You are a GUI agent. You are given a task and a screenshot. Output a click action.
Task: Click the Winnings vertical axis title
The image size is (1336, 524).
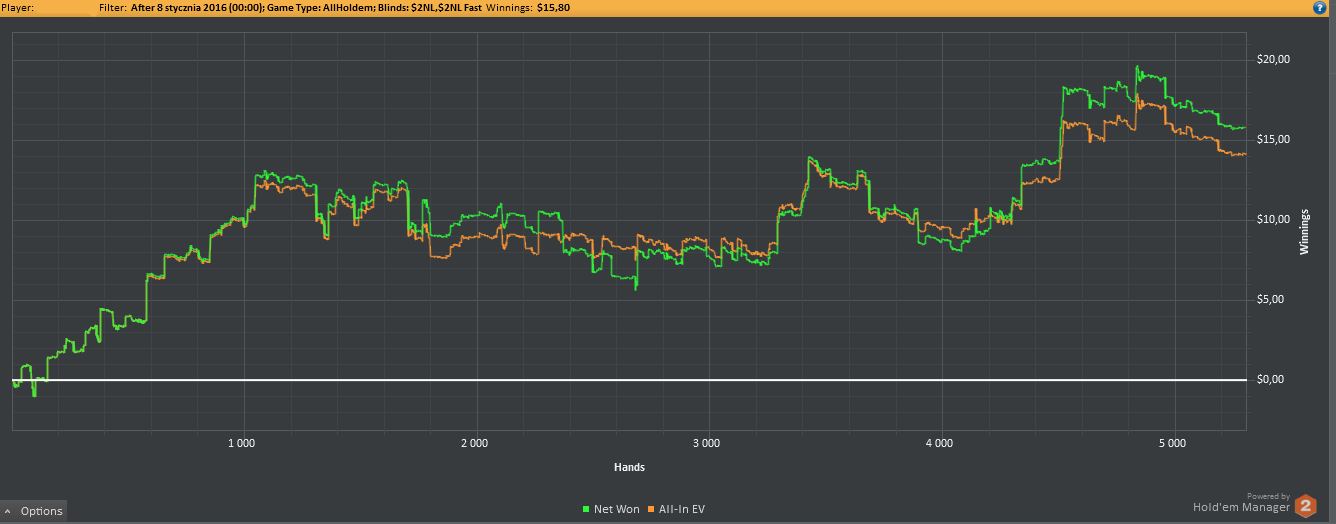[1305, 232]
